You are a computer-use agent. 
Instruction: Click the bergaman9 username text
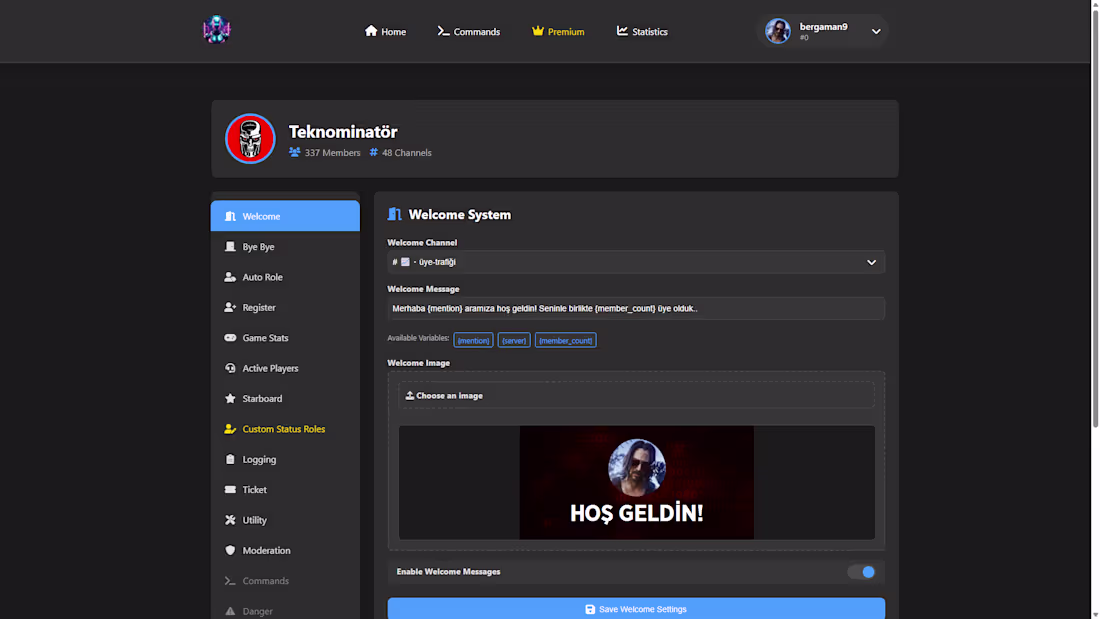coord(824,27)
